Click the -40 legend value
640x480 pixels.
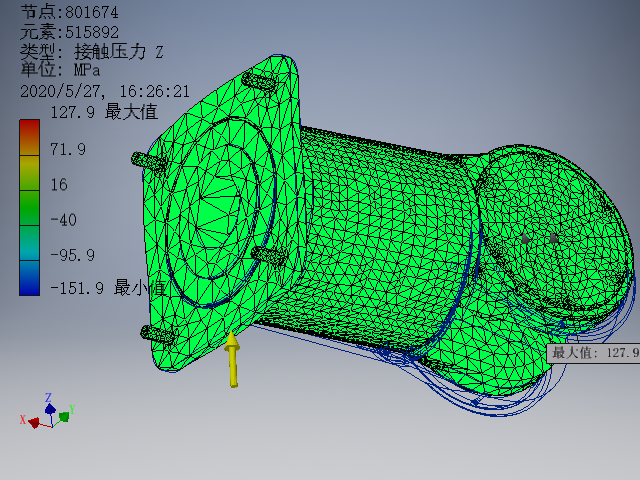point(63,220)
